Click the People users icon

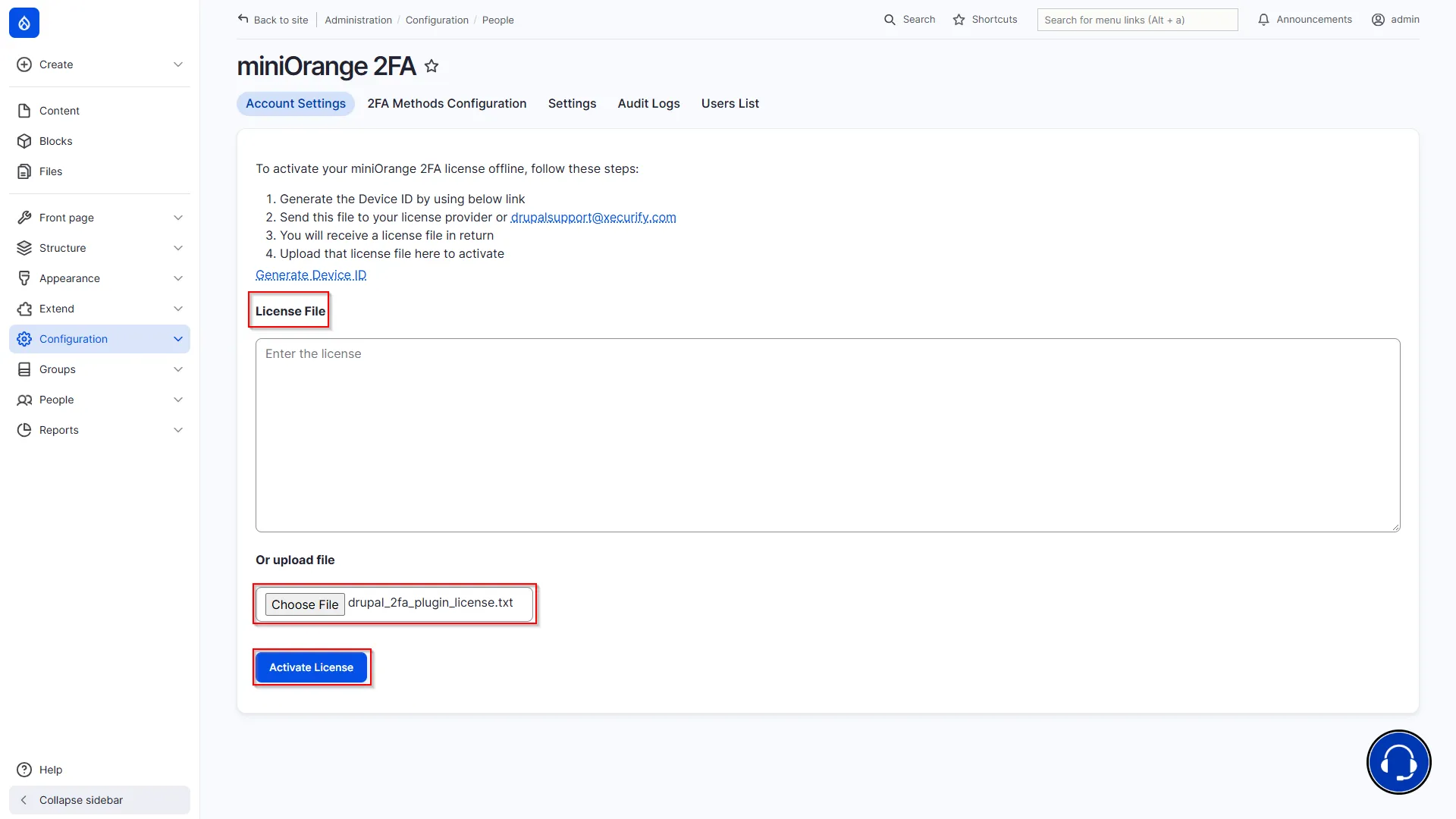[x=24, y=400]
